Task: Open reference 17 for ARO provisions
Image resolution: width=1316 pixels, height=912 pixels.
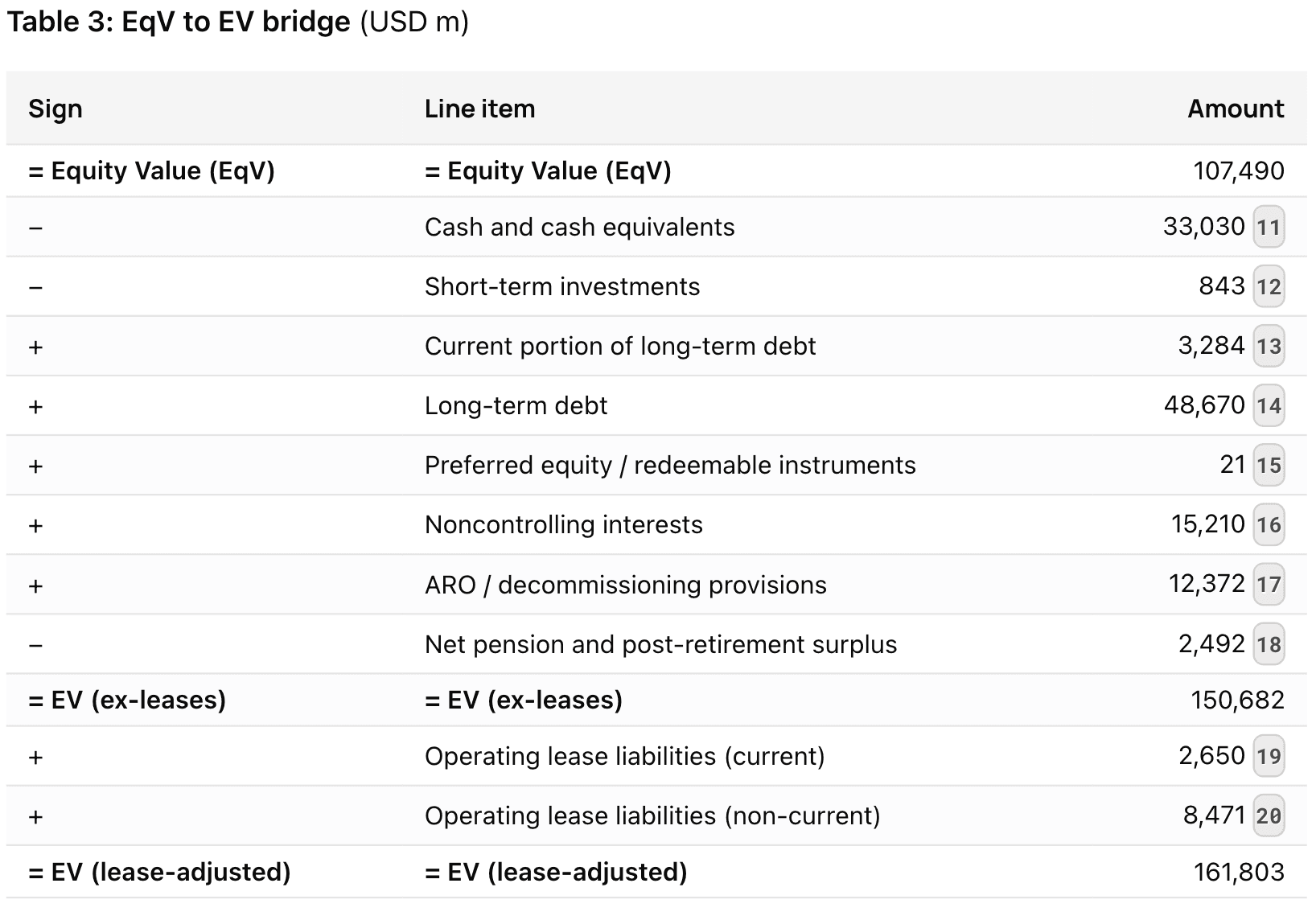Action: point(1269,585)
